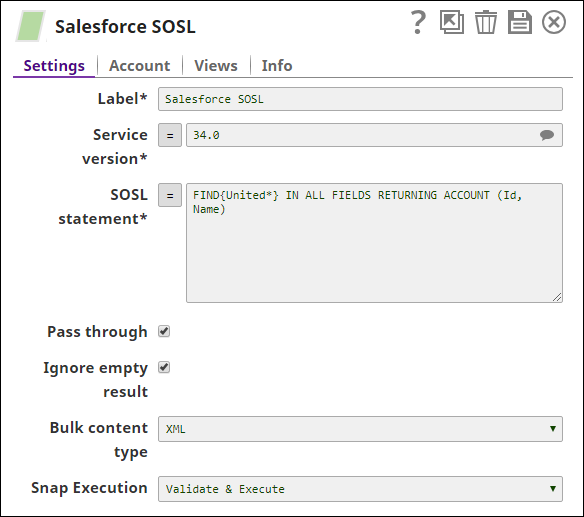Uncheck the Ignore empty result checkbox
Viewport: 584px width, 517px height.
[x=164, y=367]
